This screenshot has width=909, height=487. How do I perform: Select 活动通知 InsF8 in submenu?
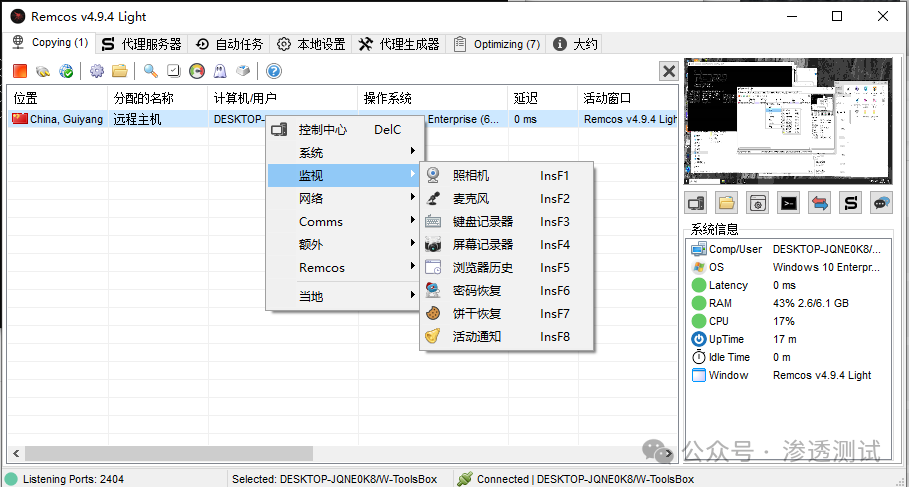(507, 336)
